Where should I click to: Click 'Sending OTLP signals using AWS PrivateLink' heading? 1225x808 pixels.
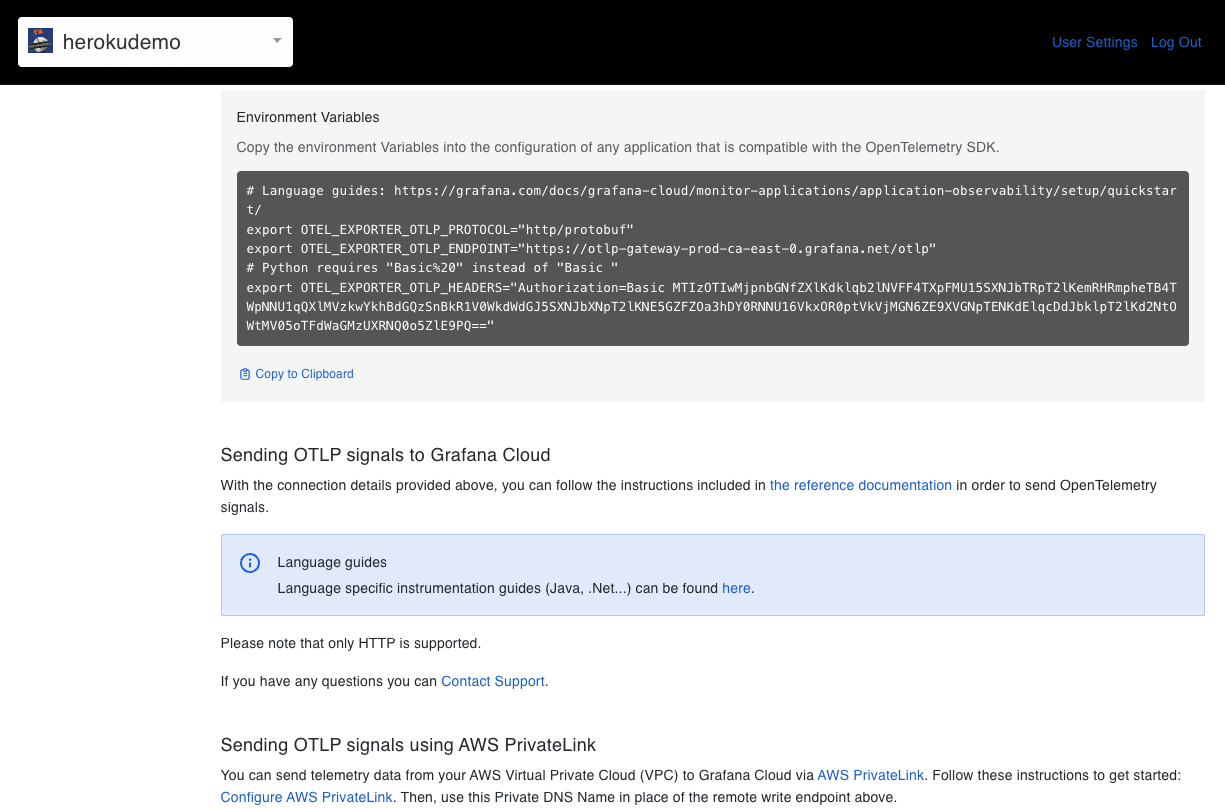coord(408,745)
